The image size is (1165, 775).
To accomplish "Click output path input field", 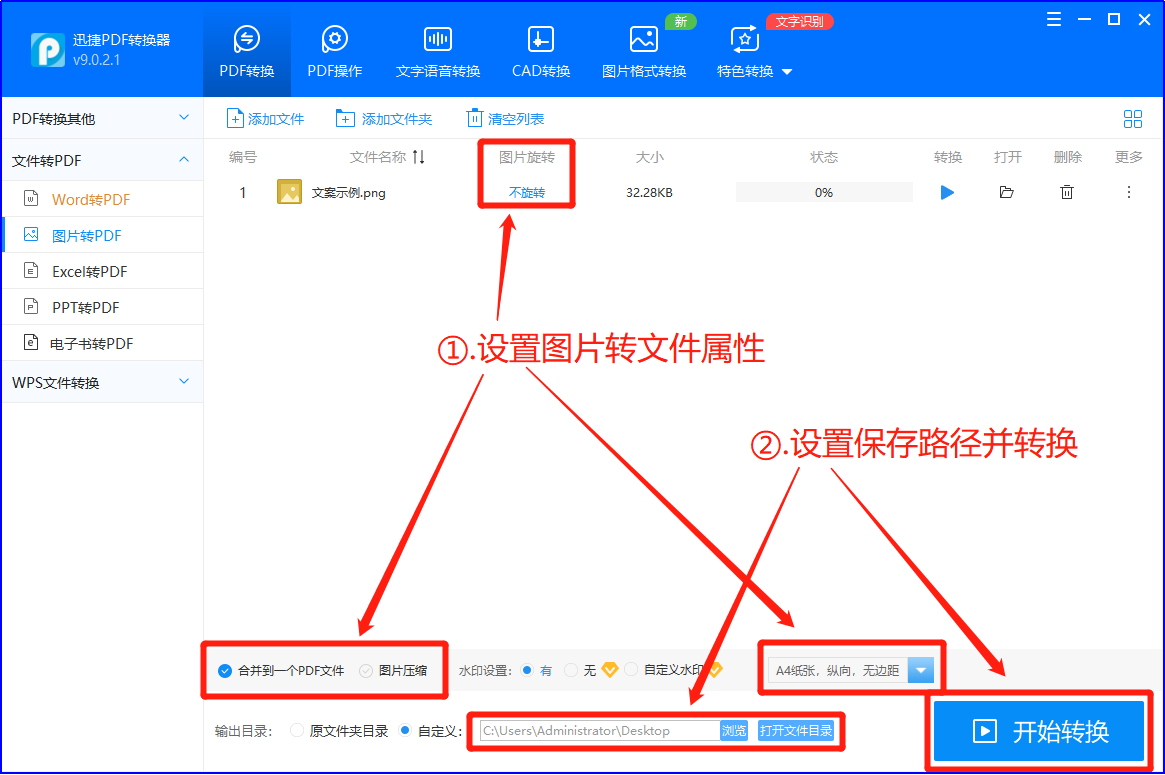I will (600, 730).
